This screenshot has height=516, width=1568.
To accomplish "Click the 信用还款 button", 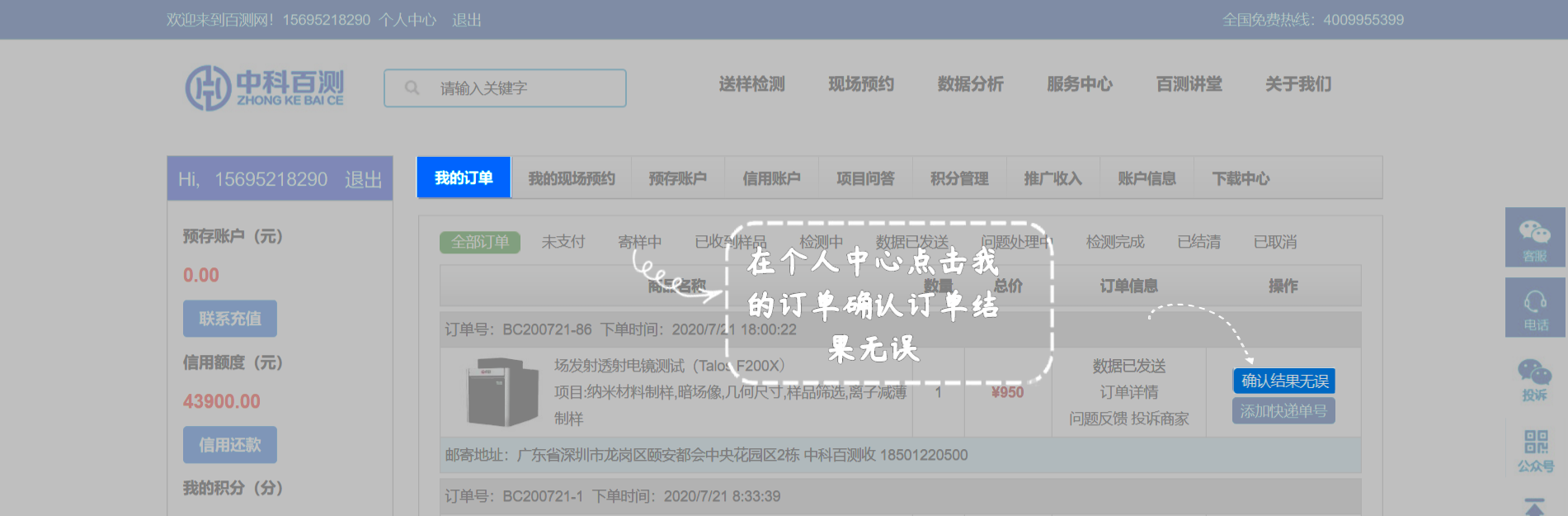I will click(x=229, y=445).
